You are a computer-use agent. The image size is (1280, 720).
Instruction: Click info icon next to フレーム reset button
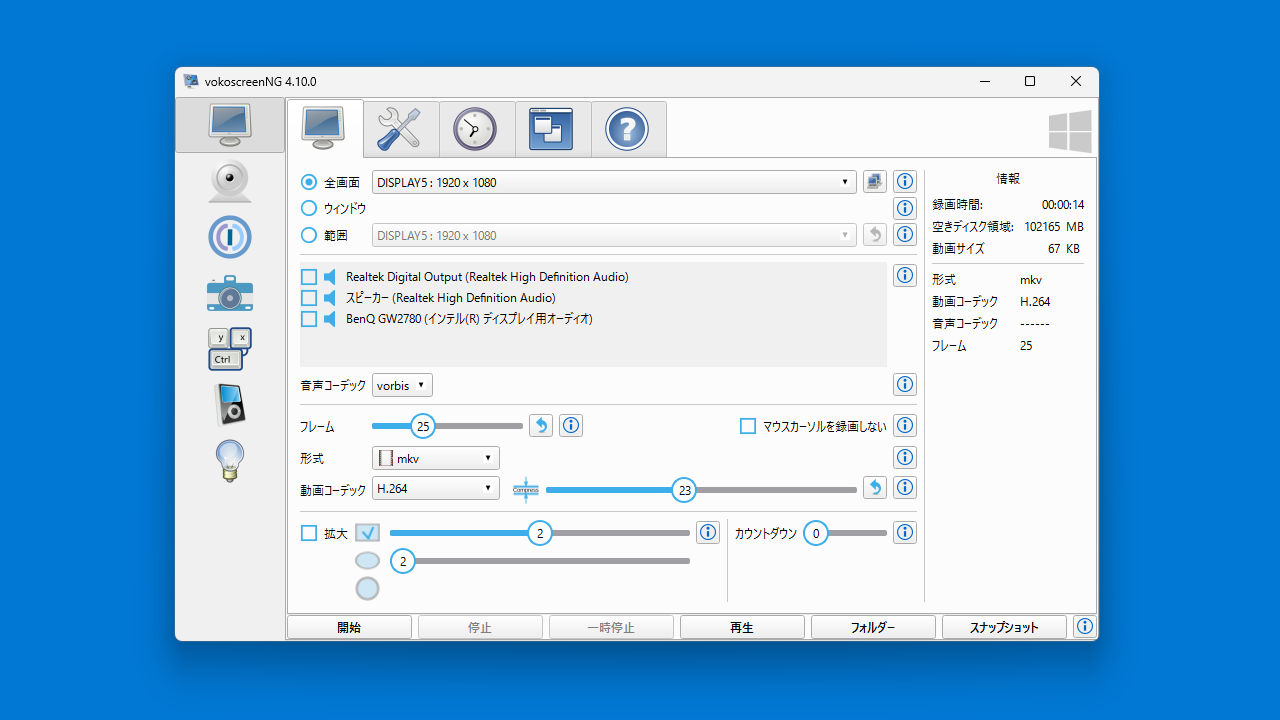tap(571, 426)
